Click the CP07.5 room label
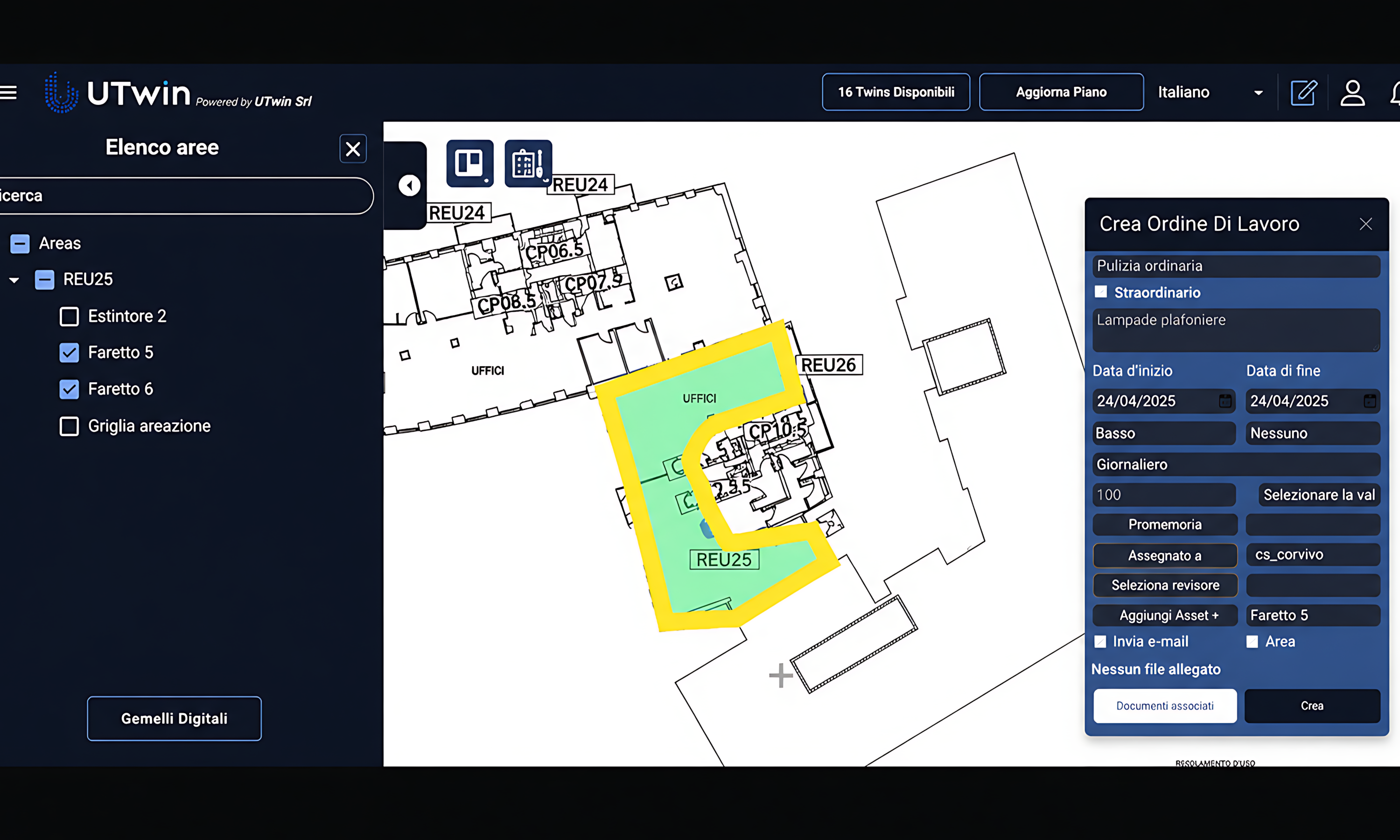 point(594,282)
